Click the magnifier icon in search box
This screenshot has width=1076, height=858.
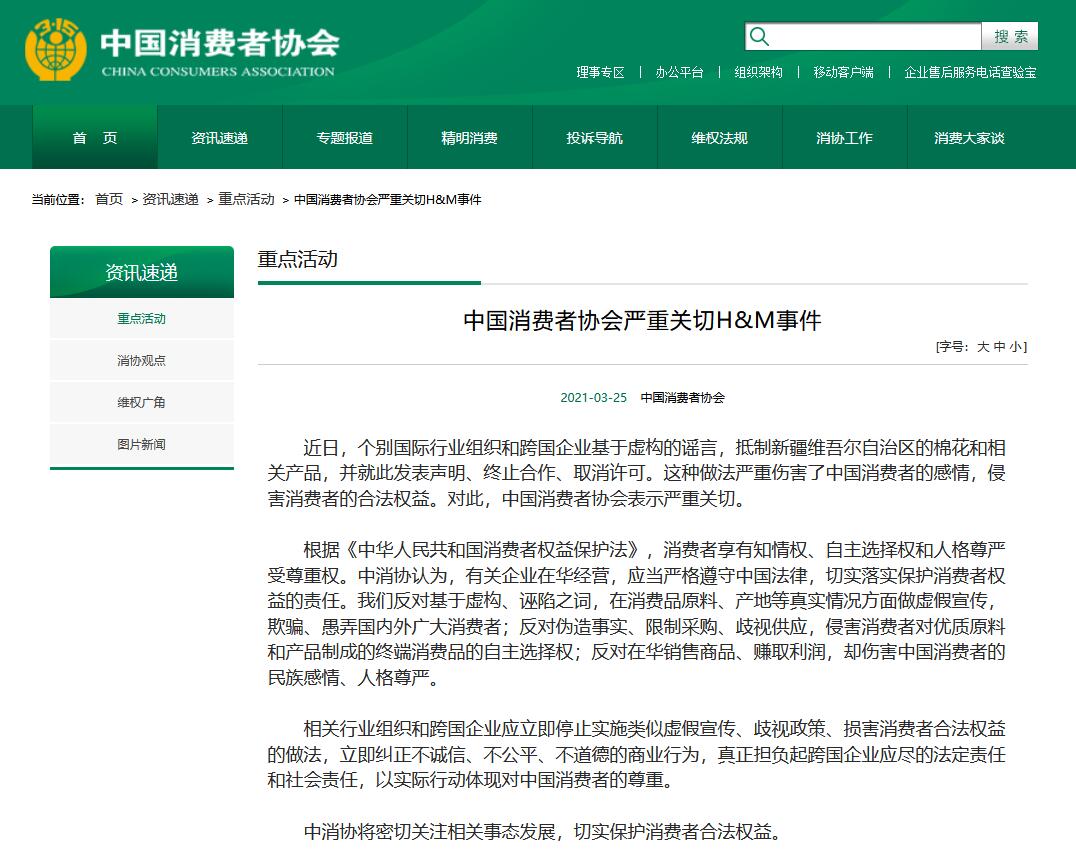tap(760, 37)
